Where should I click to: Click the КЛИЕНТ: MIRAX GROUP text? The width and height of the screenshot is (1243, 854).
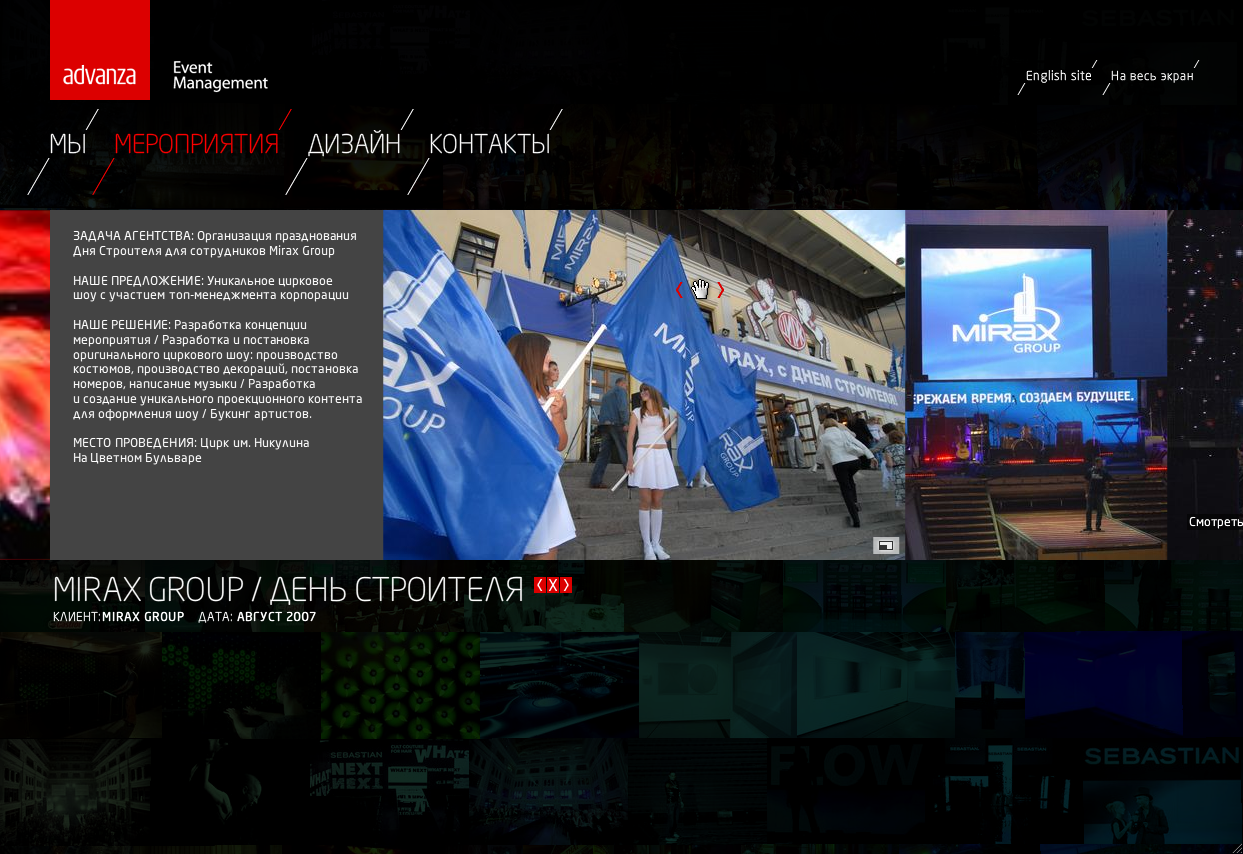coord(118,617)
